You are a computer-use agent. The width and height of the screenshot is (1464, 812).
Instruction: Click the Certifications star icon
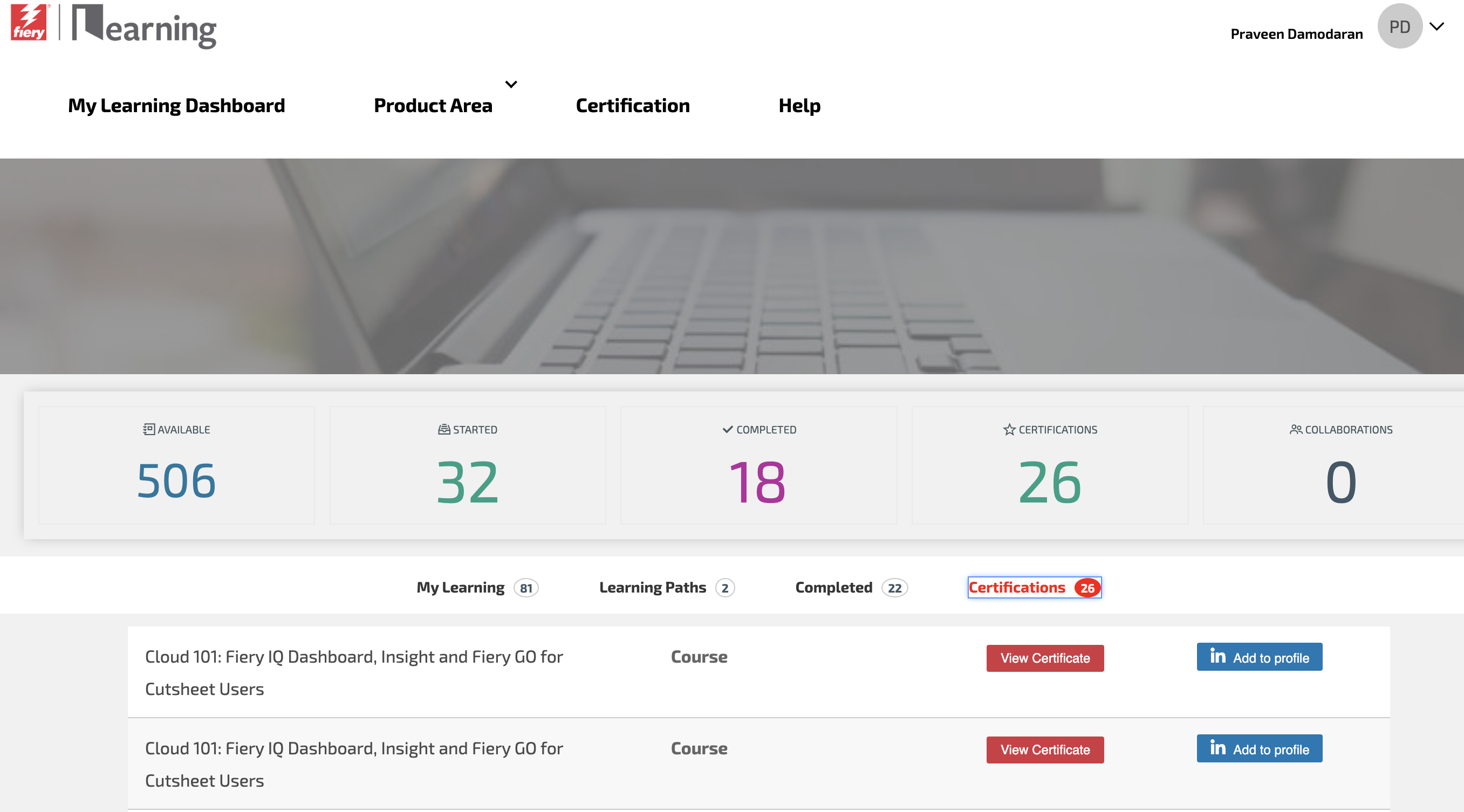click(x=1009, y=429)
